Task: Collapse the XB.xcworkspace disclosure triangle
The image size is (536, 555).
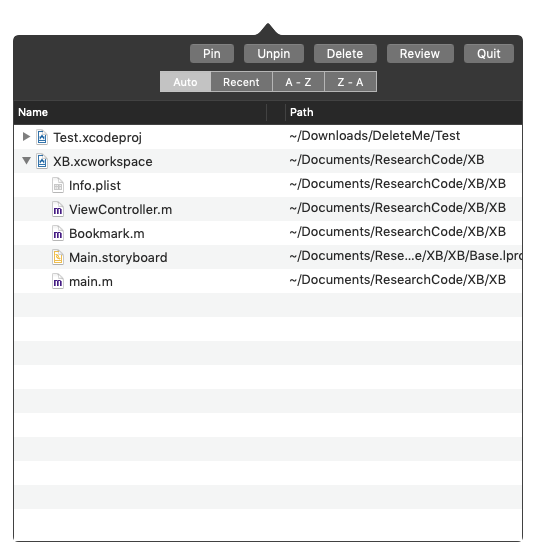Action: click(26, 161)
